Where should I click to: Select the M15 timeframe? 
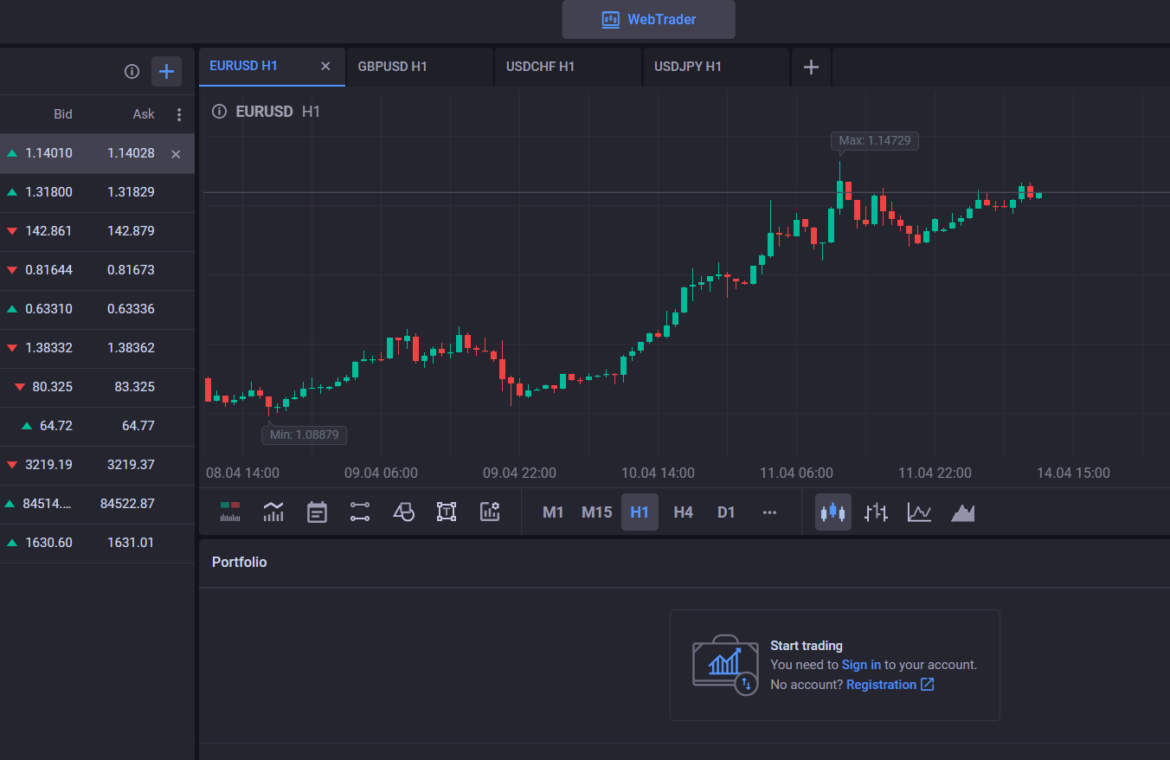click(597, 512)
